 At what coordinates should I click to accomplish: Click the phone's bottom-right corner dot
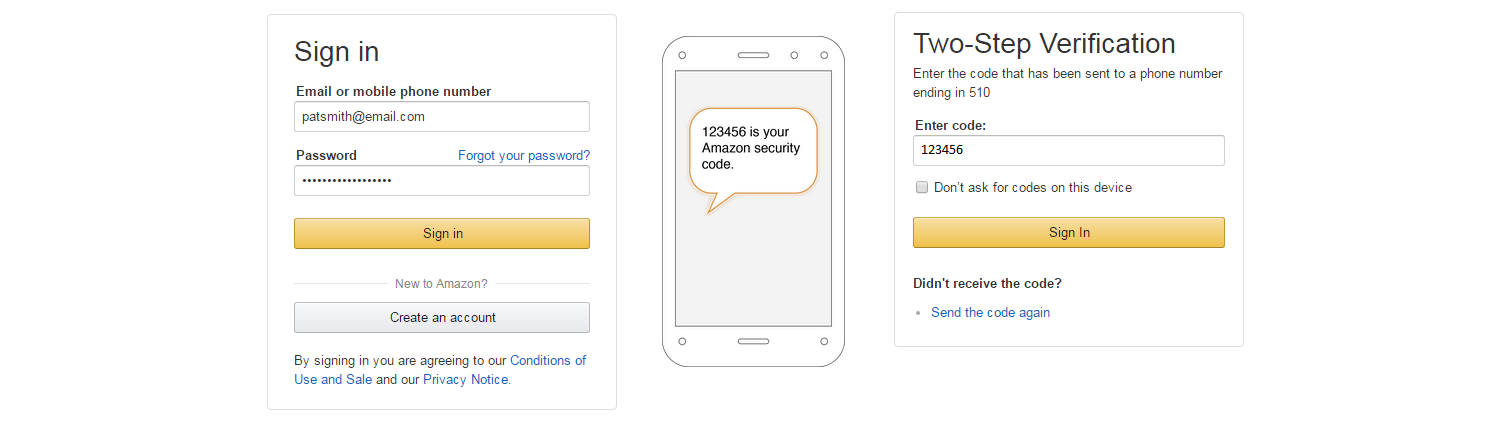pyautogui.click(x=824, y=341)
